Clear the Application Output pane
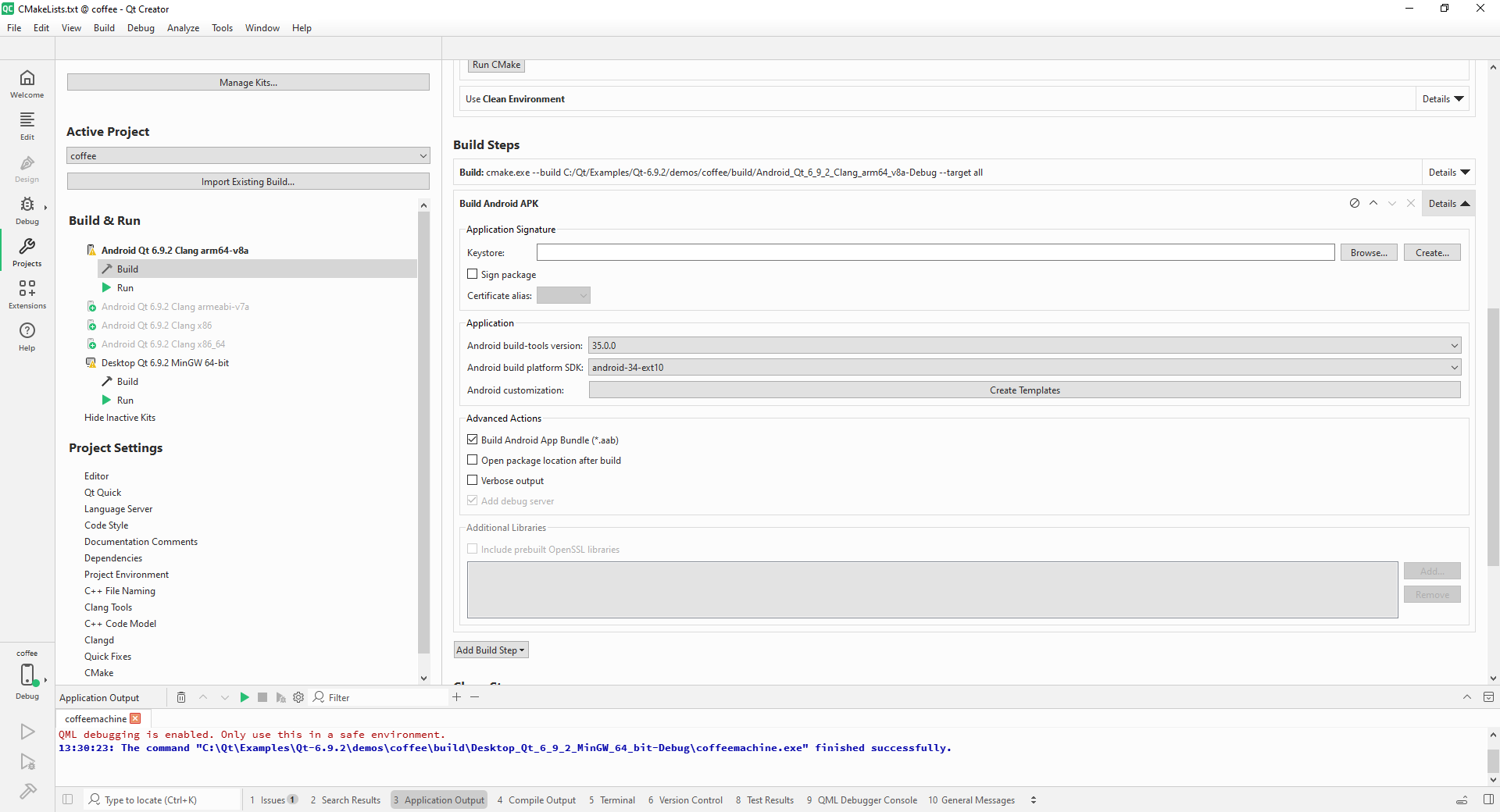 tap(181, 697)
